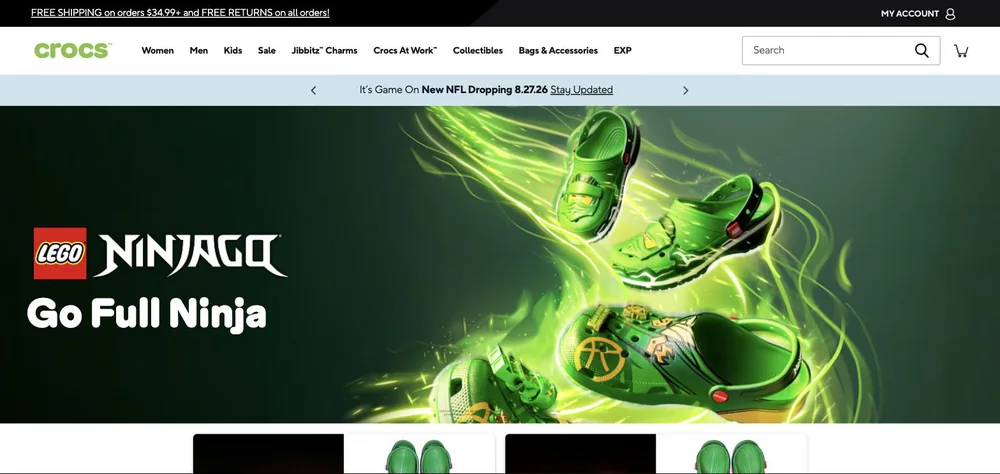Open My Account user icon
The height and width of the screenshot is (474, 1000).
950,13
